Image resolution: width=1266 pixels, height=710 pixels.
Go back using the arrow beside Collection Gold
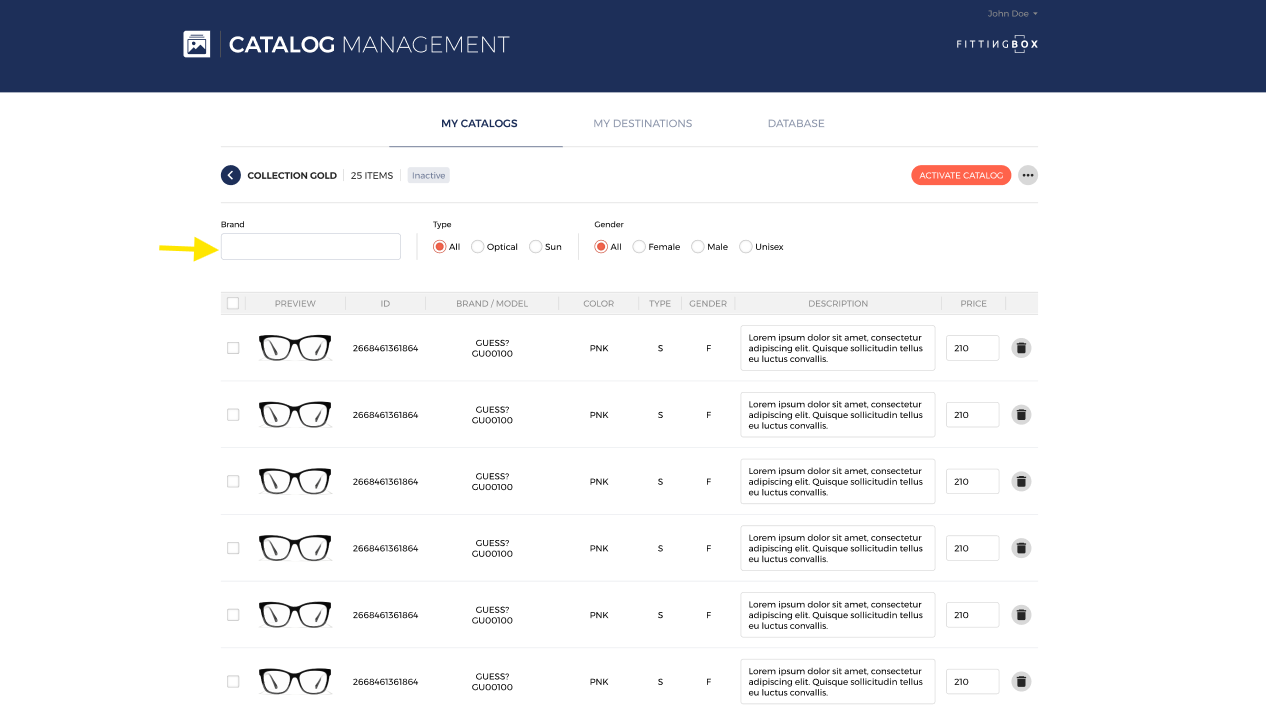[x=231, y=175]
